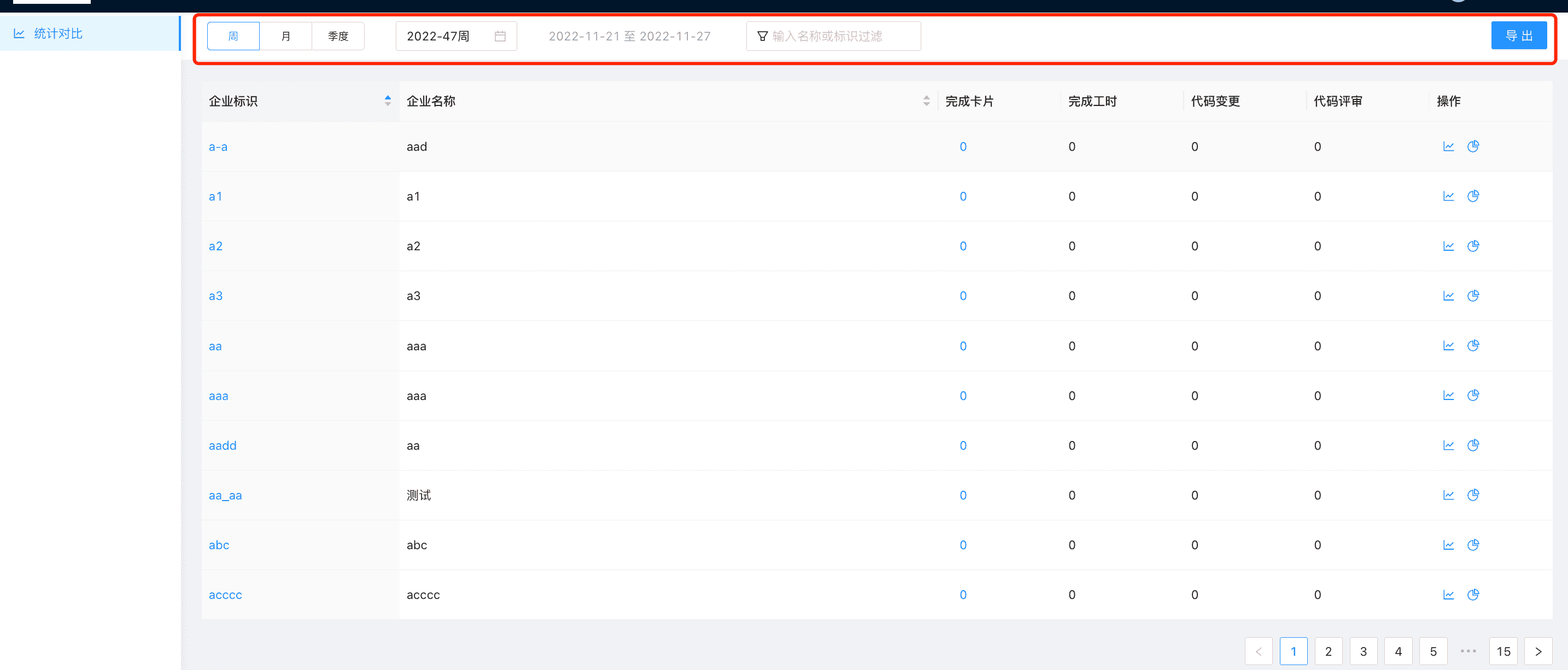1568x670 pixels.
Task: View pie chart for aadd row
Action: tap(1473, 445)
